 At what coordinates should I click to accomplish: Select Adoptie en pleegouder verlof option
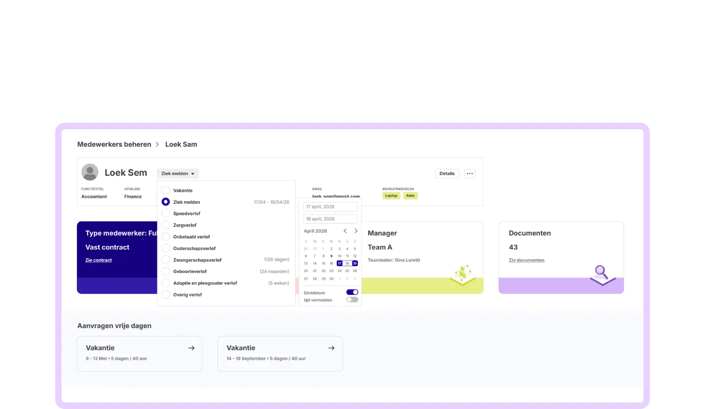pos(165,283)
